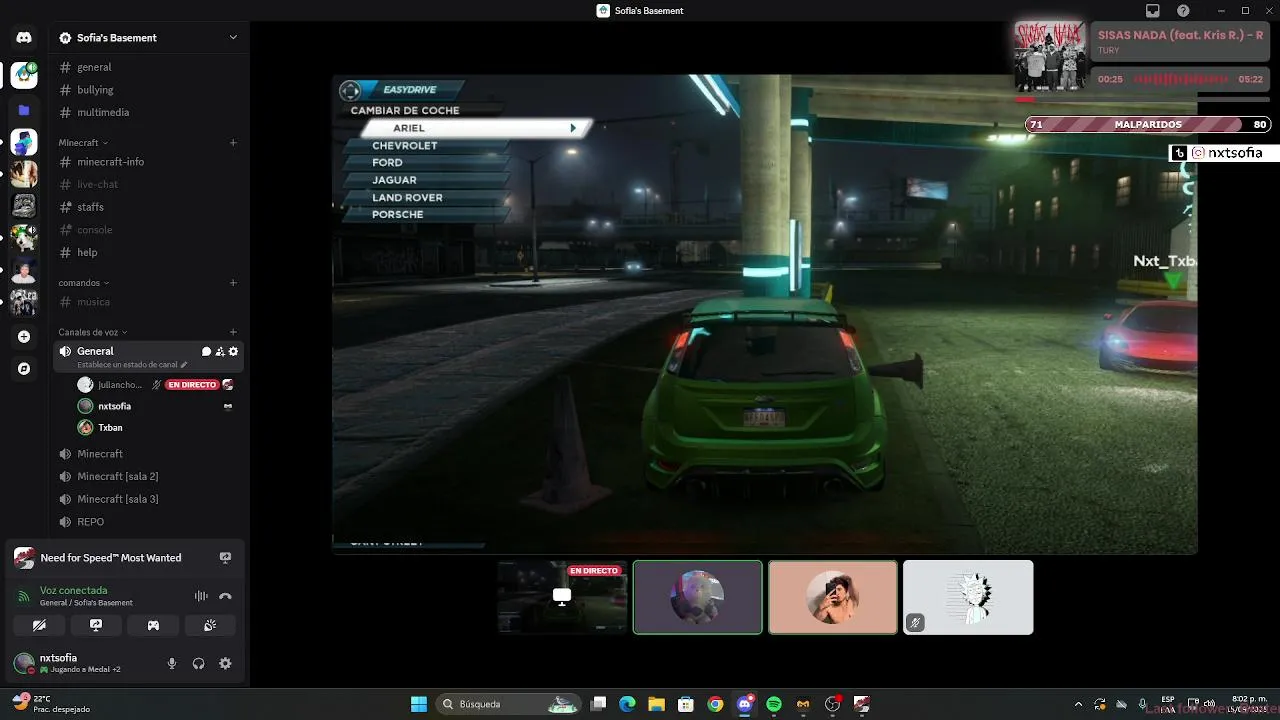Start an activity with the controller button

(153, 625)
